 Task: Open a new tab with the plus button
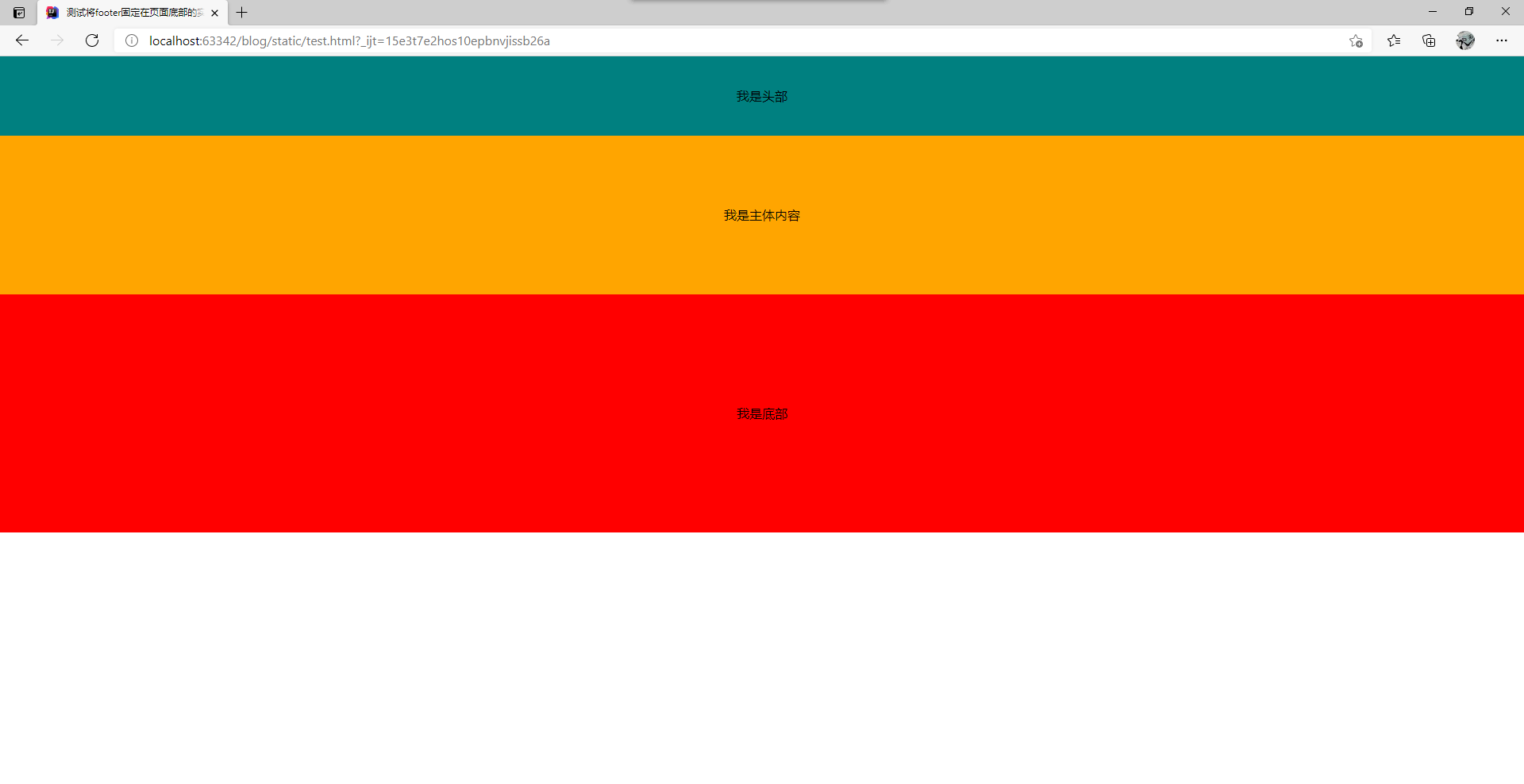click(242, 13)
